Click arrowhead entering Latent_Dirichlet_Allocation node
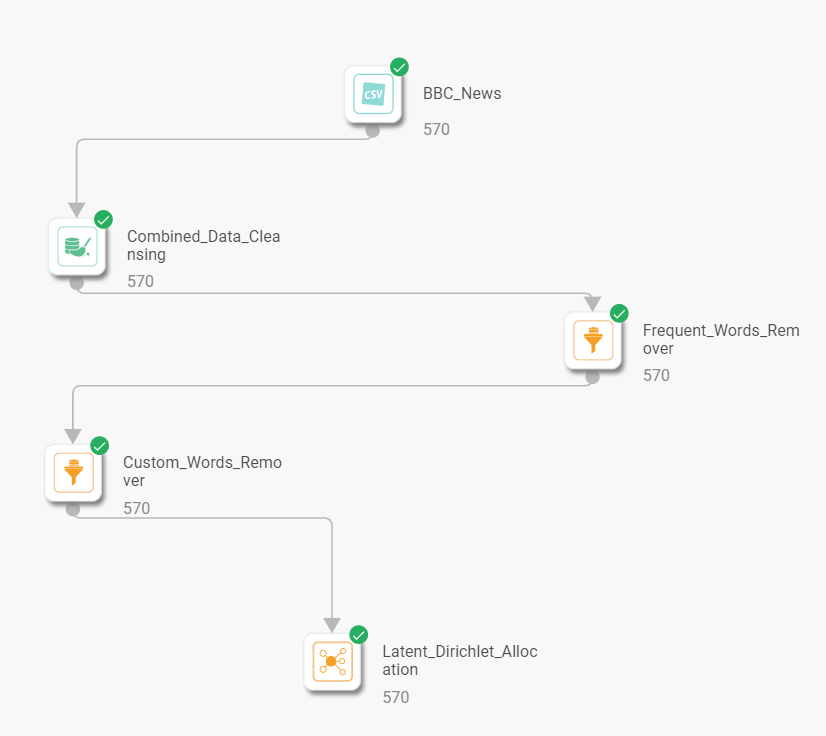The image size is (826, 736). [332, 625]
